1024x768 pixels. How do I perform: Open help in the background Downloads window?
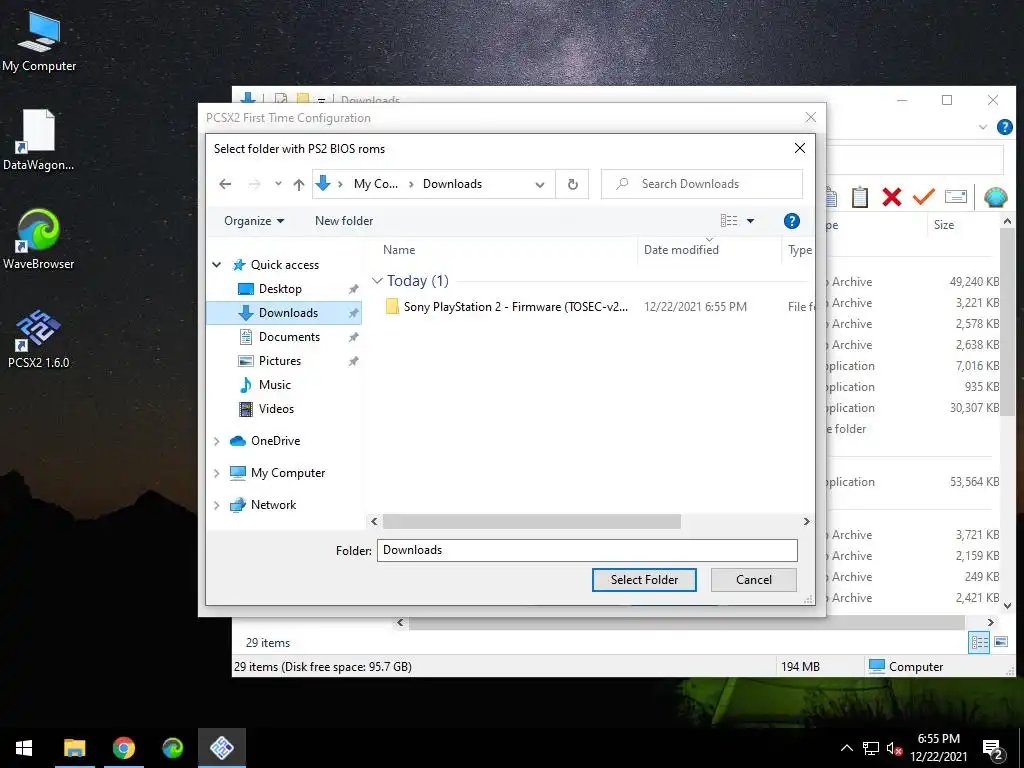(1004, 127)
